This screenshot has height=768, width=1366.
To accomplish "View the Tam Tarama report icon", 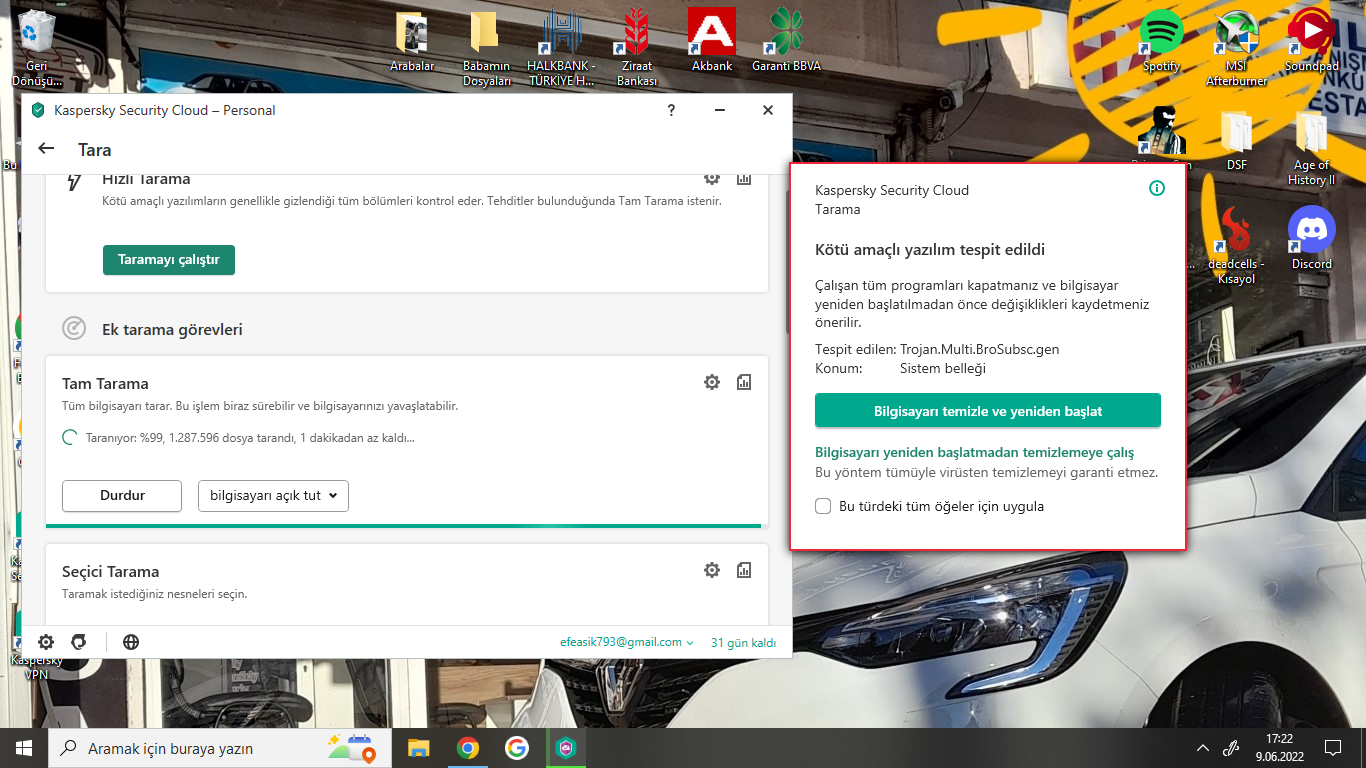I will (x=744, y=382).
